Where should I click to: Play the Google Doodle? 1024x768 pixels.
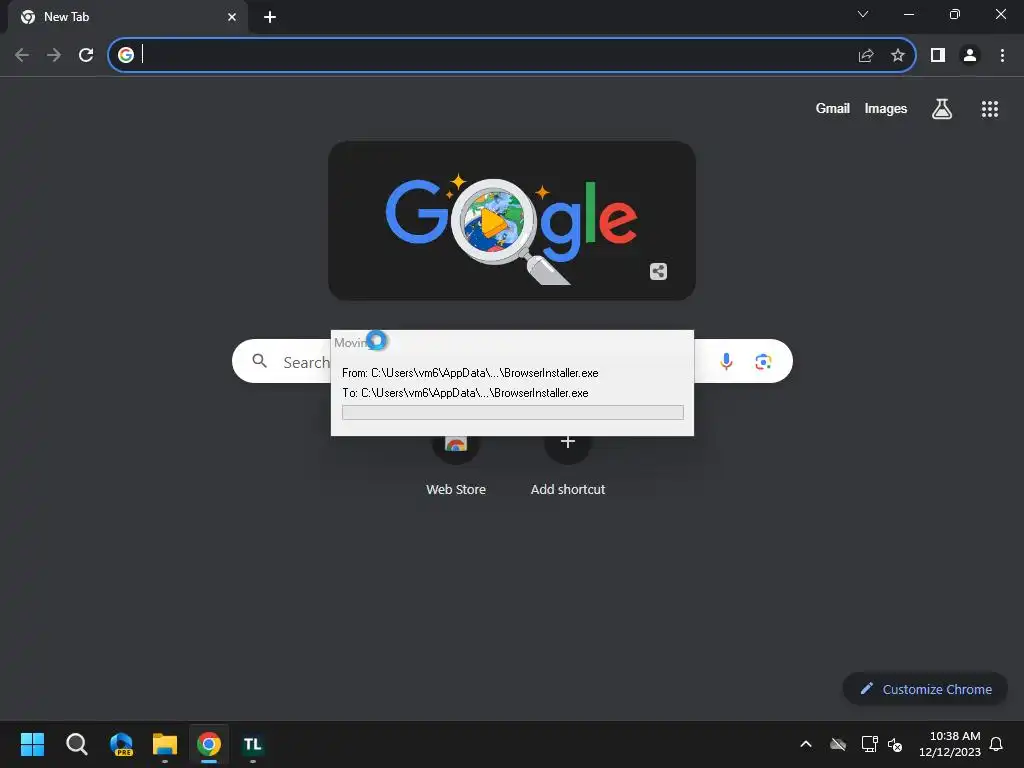tap(493, 222)
